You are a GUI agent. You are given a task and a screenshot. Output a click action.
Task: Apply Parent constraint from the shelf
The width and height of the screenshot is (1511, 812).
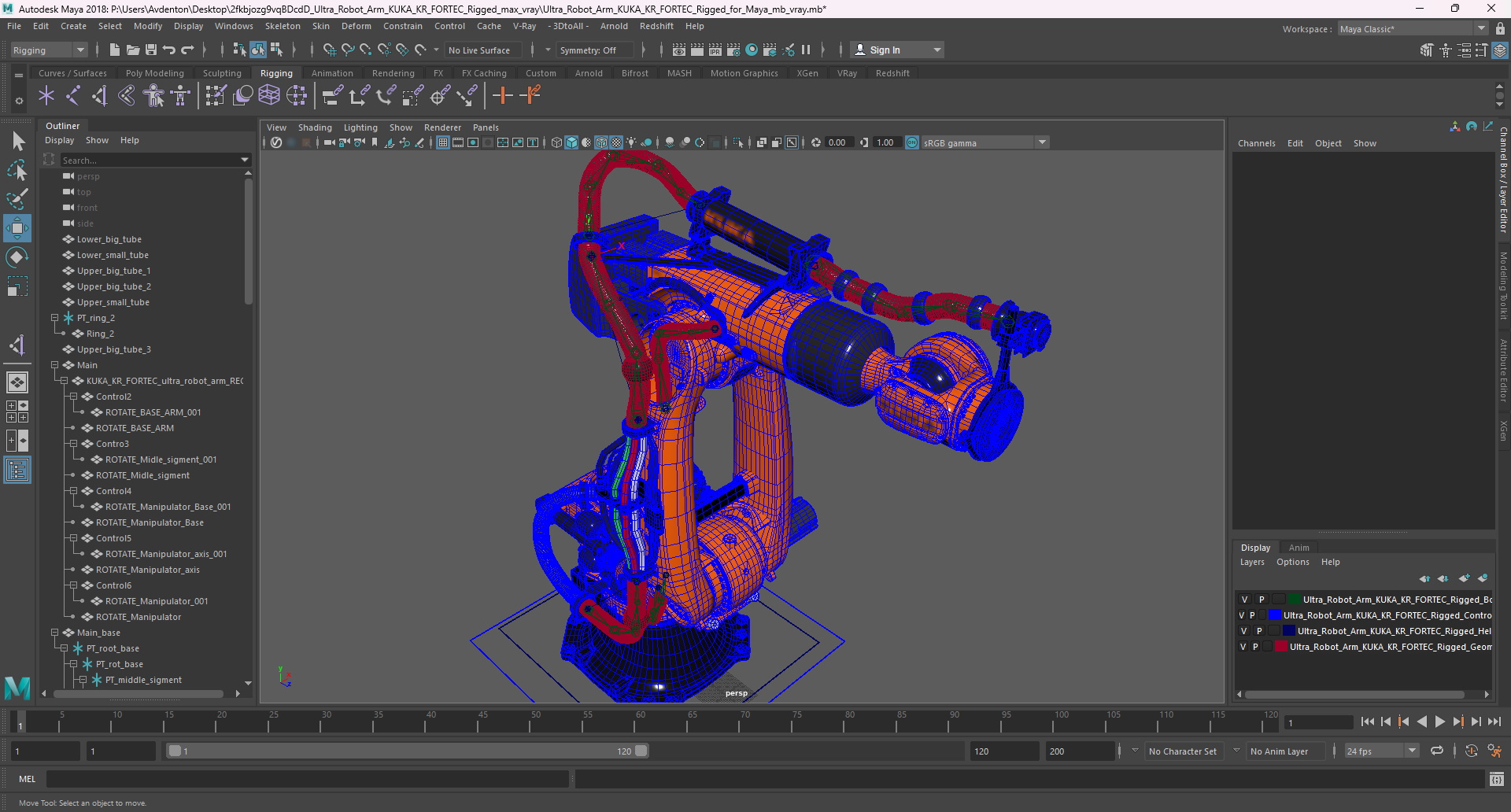pos(333,96)
